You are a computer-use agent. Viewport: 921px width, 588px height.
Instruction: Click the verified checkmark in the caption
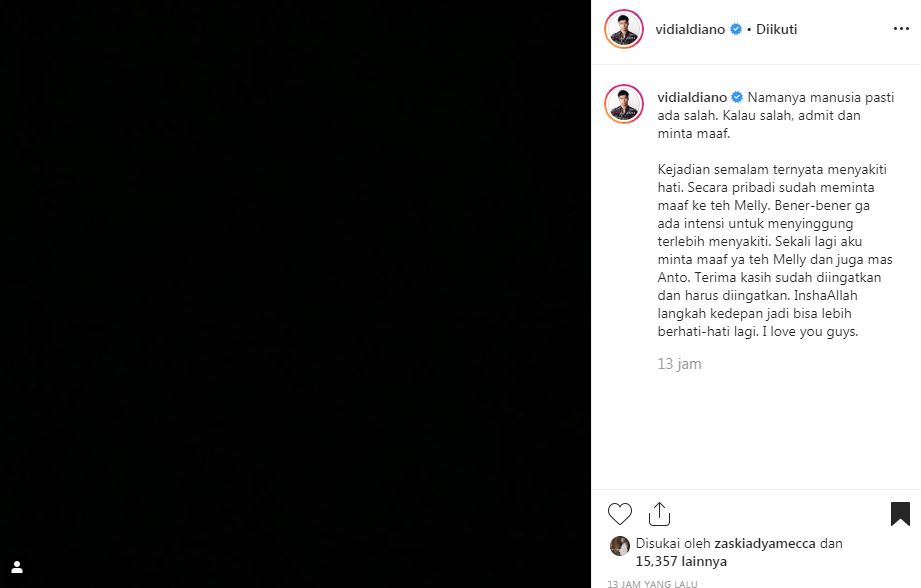(x=737, y=97)
